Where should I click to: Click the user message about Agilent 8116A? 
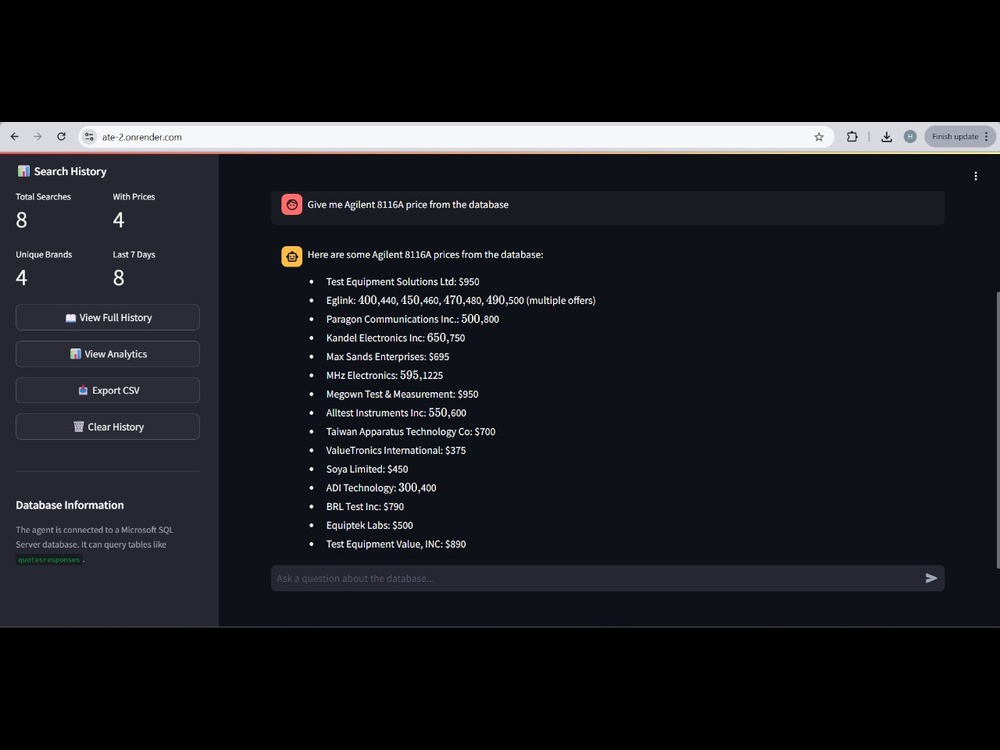(x=408, y=205)
